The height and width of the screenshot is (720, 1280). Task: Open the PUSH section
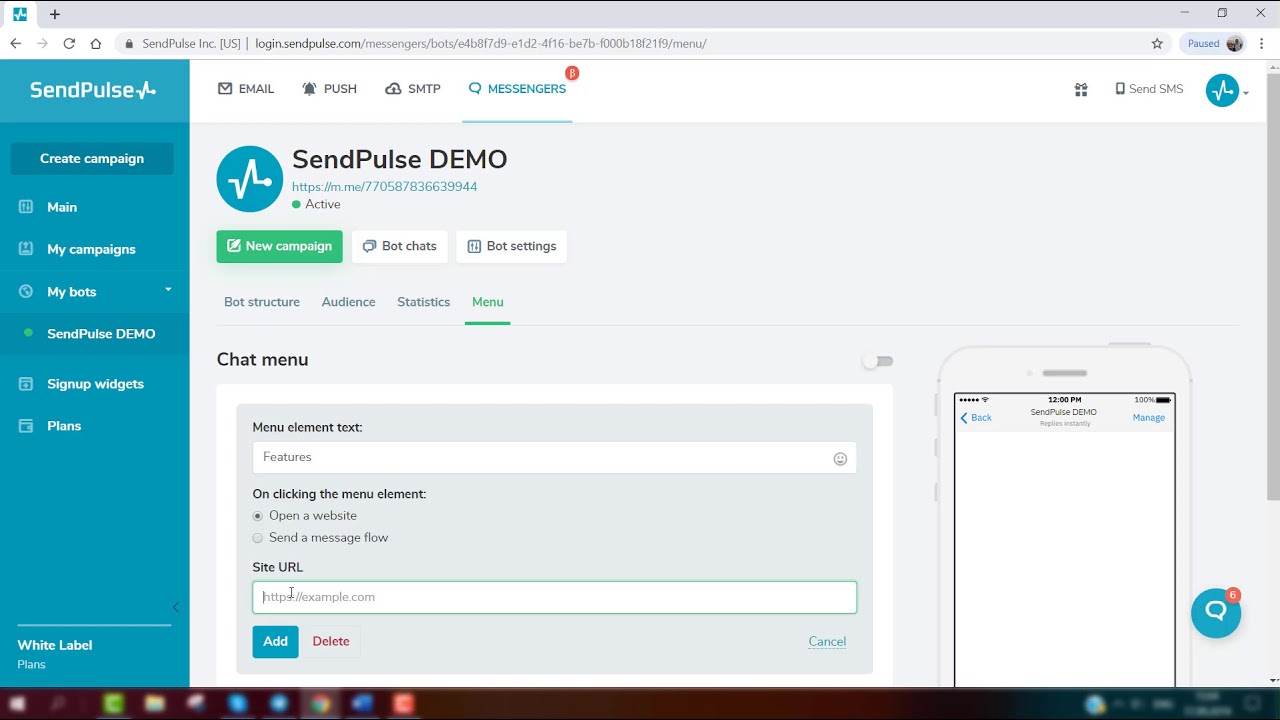coord(329,89)
